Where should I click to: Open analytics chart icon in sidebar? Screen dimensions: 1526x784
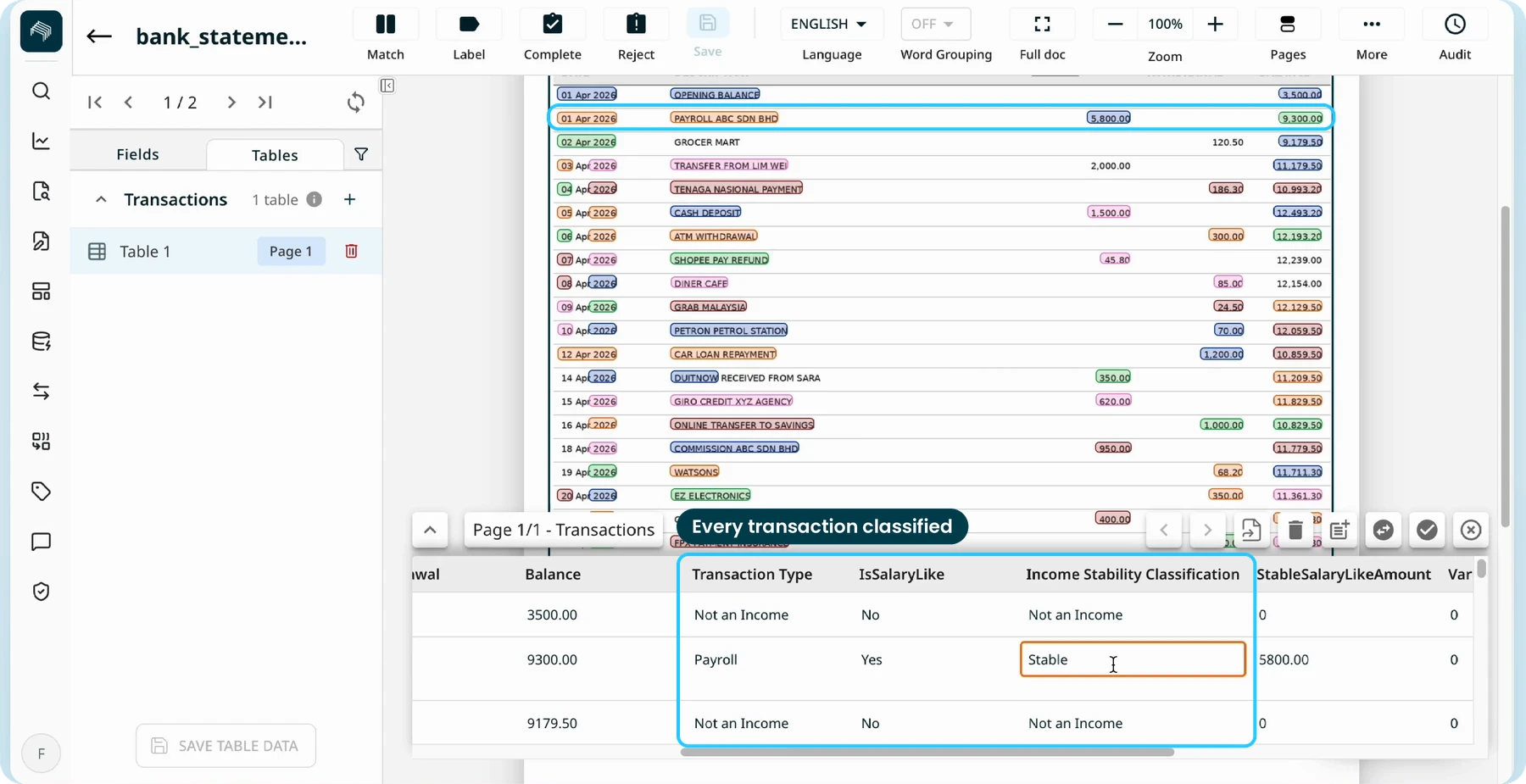pyautogui.click(x=41, y=141)
